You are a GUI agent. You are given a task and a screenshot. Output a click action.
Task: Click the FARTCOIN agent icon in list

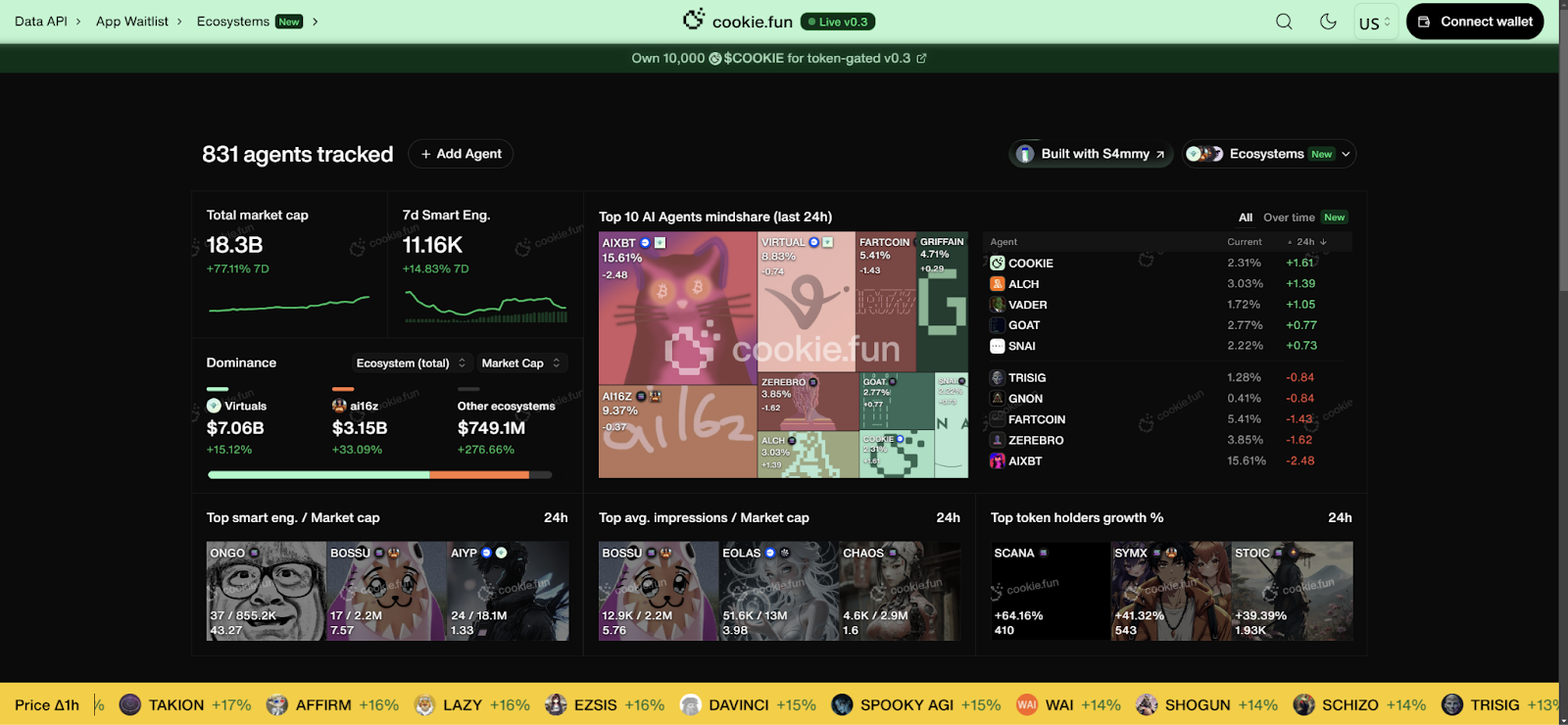(998, 419)
